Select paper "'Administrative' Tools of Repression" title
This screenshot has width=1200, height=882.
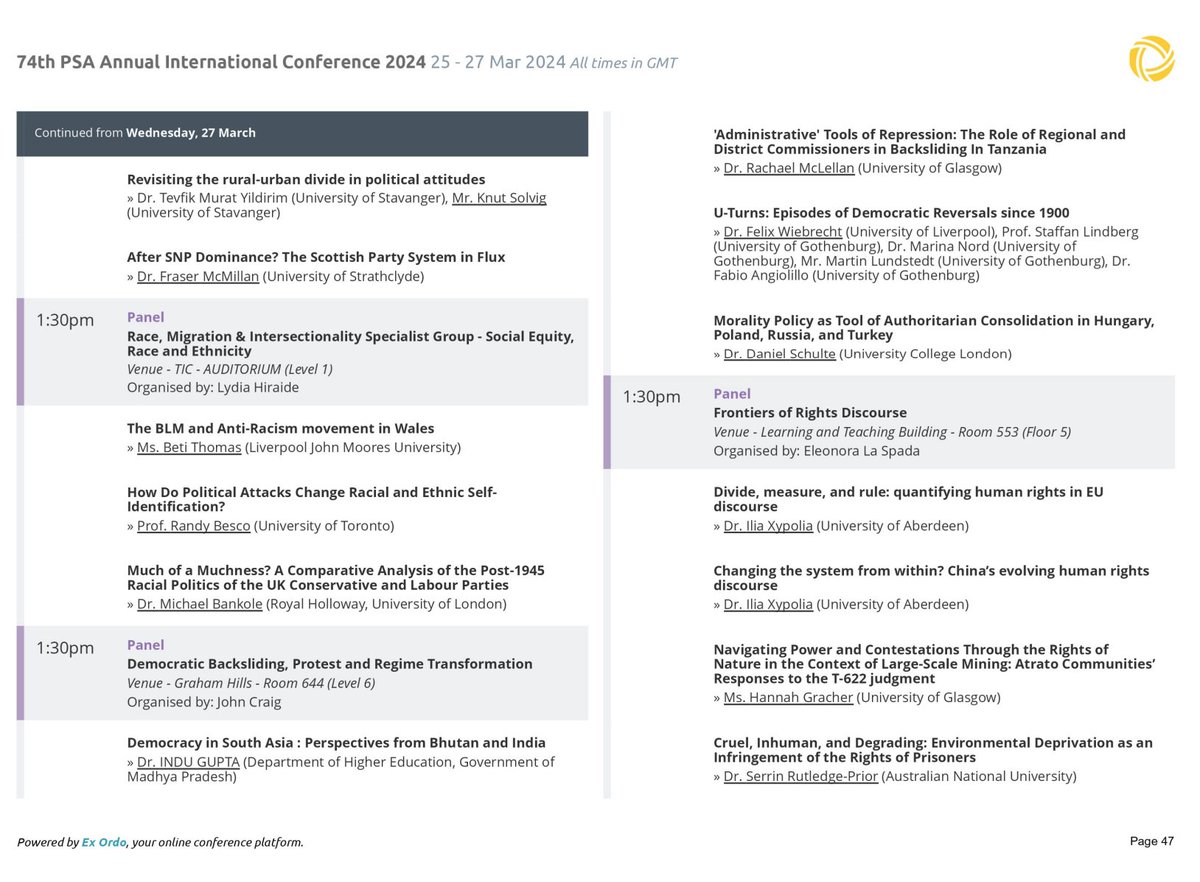coord(919,142)
